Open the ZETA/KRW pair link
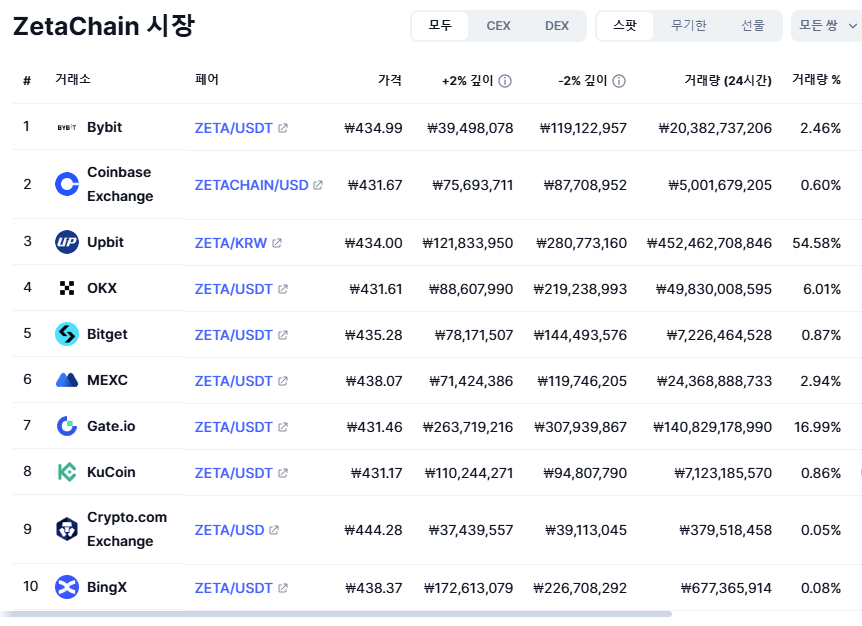The height and width of the screenshot is (626, 862). pyautogui.click(x=230, y=243)
